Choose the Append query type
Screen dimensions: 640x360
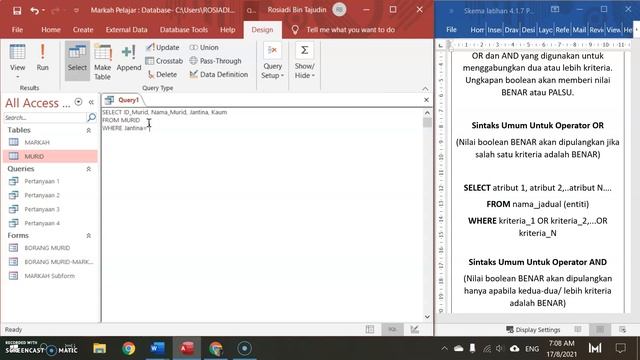[129, 58]
